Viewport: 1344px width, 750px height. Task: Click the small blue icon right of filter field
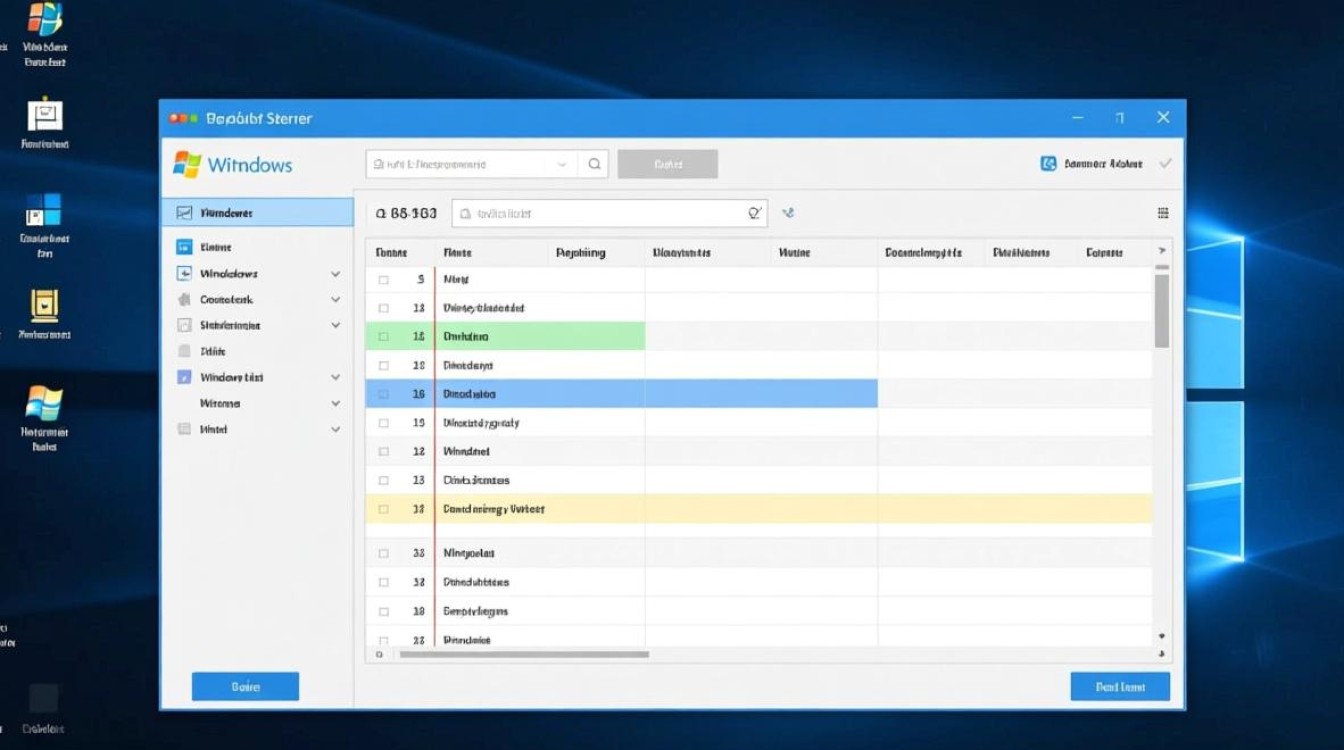pos(788,213)
